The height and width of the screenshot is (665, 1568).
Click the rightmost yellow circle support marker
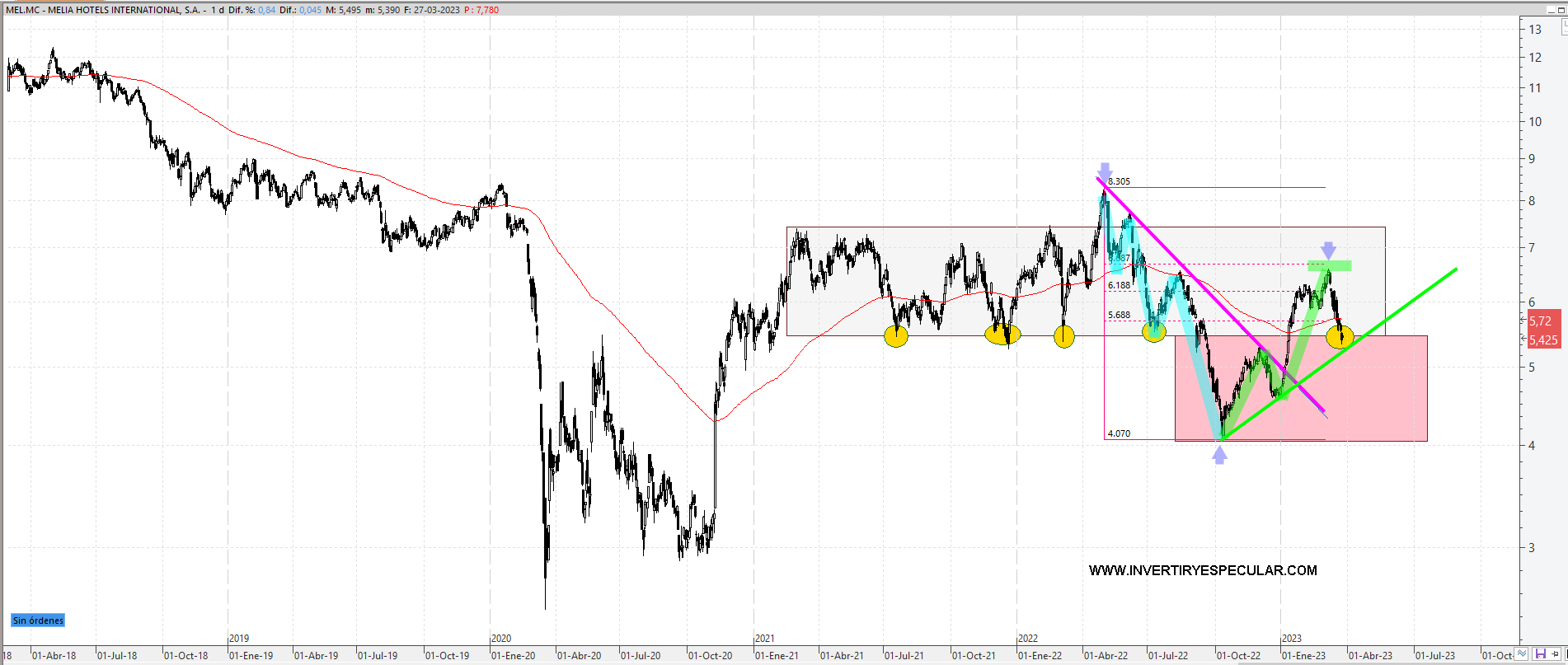pyautogui.click(x=1339, y=336)
